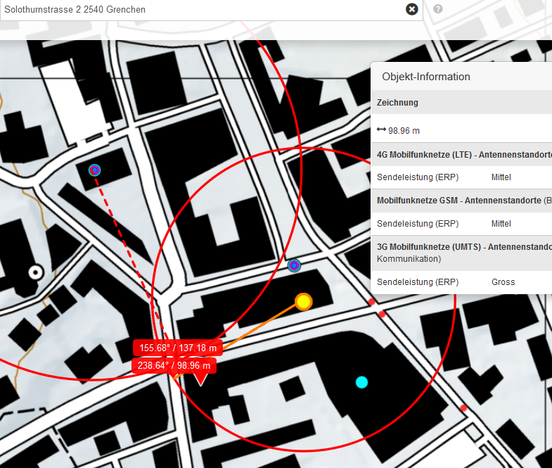Click the Objekt-Information panel title
The width and height of the screenshot is (552, 468).
click(x=426, y=76)
